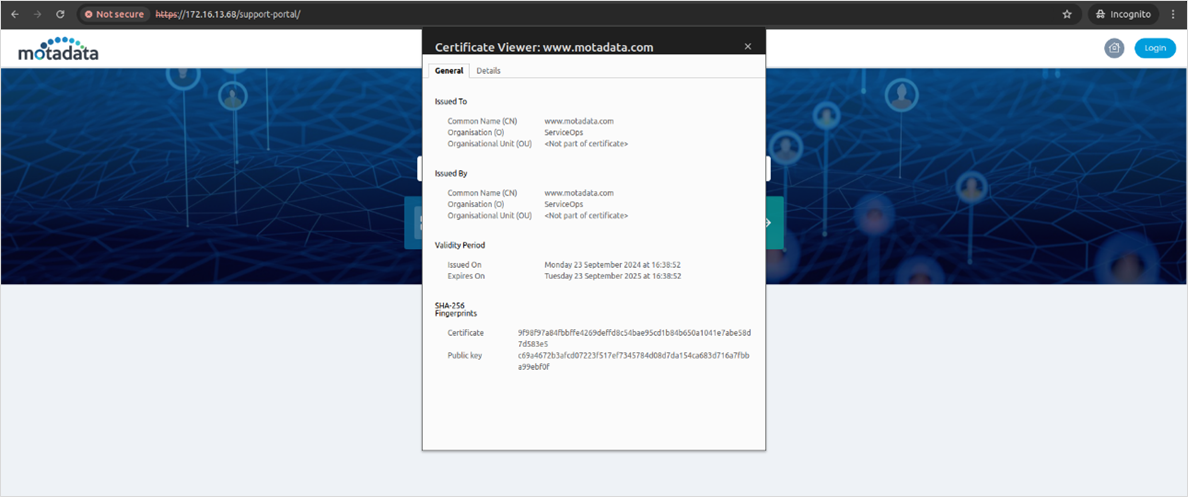Click the browser back arrow
The image size is (1188, 497).
[14, 15]
